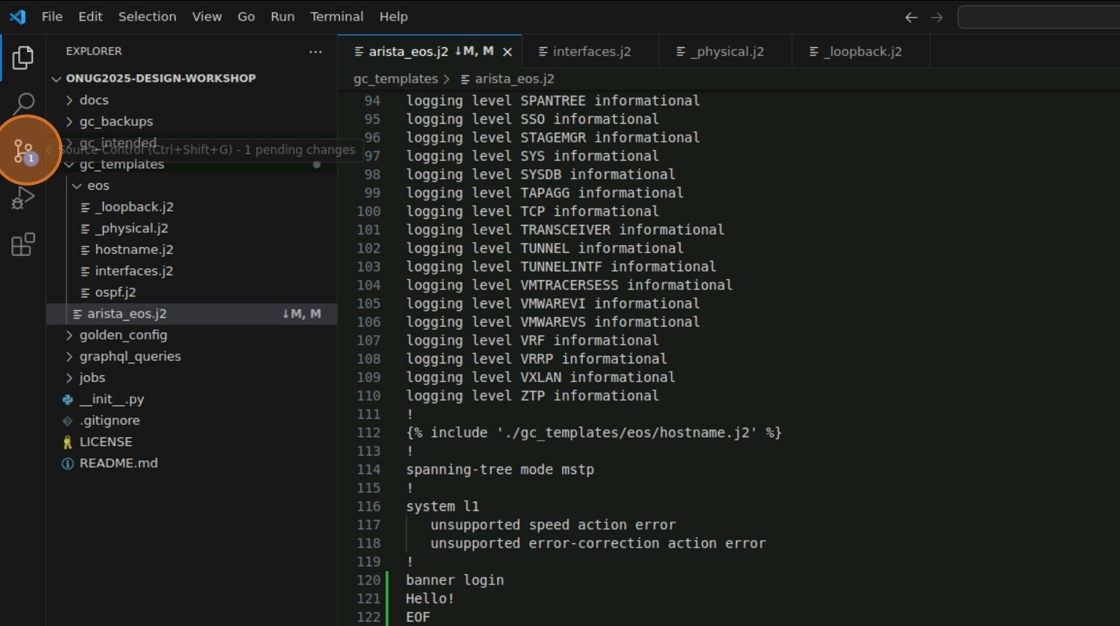Image resolution: width=1120 pixels, height=626 pixels.
Task: Open the Run and Debug view
Action: 22,198
